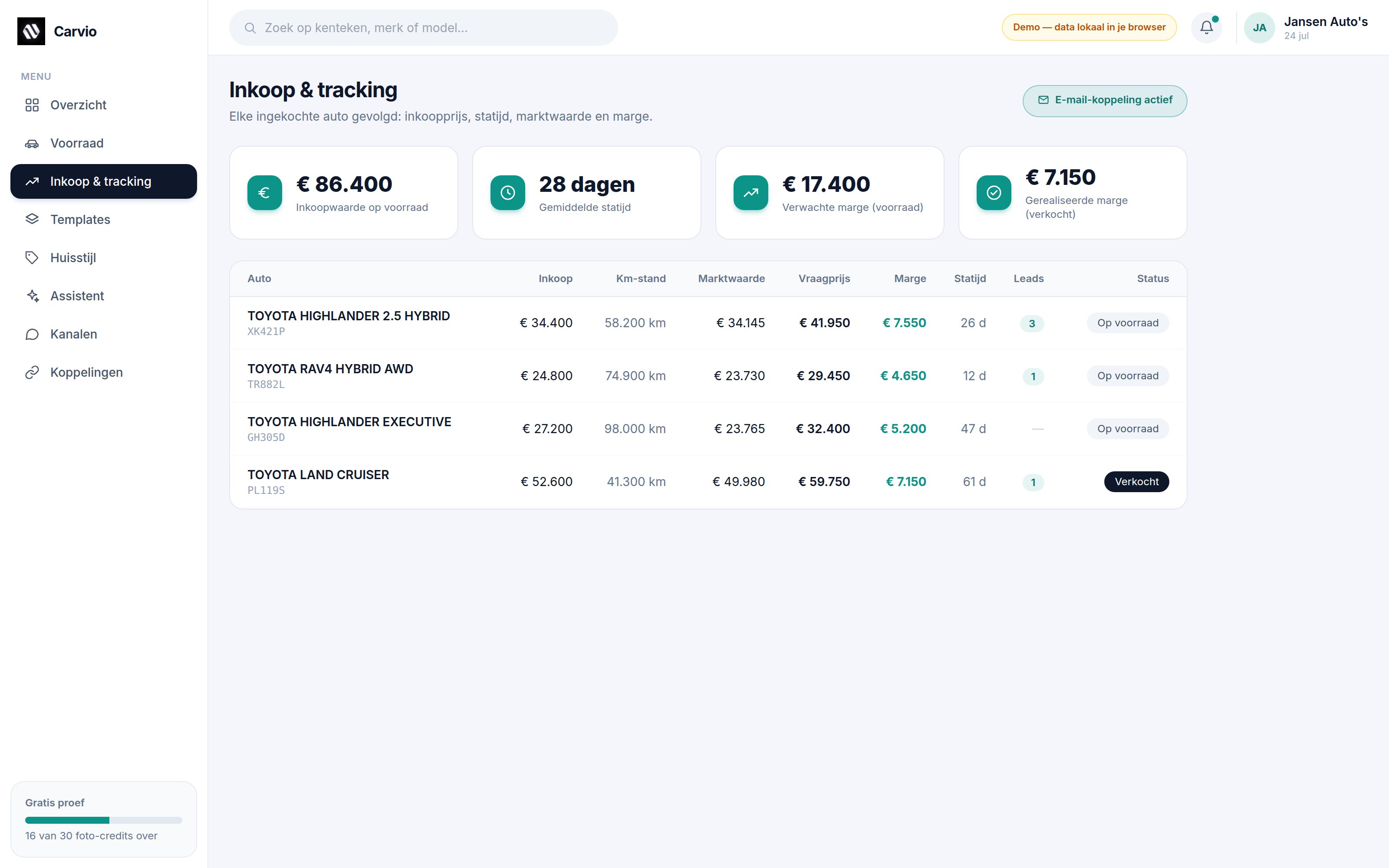Click the Overzicht grid icon

coord(32,105)
